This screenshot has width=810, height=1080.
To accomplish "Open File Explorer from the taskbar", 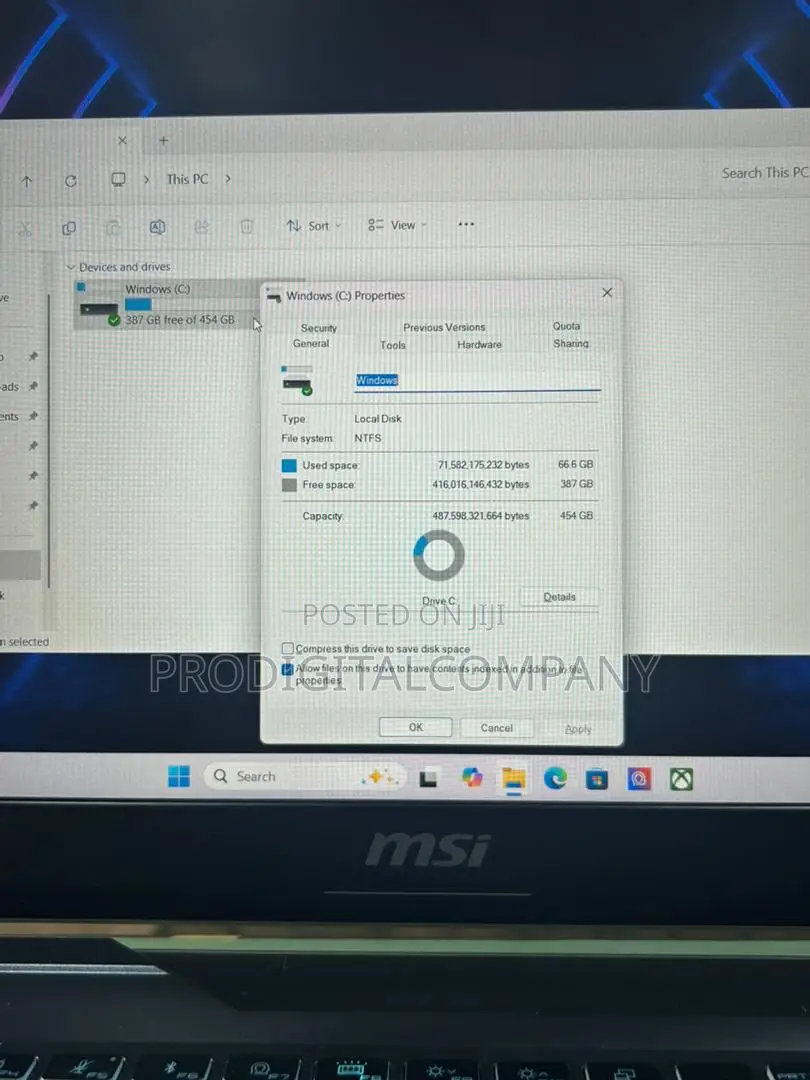I will tap(514, 779).
